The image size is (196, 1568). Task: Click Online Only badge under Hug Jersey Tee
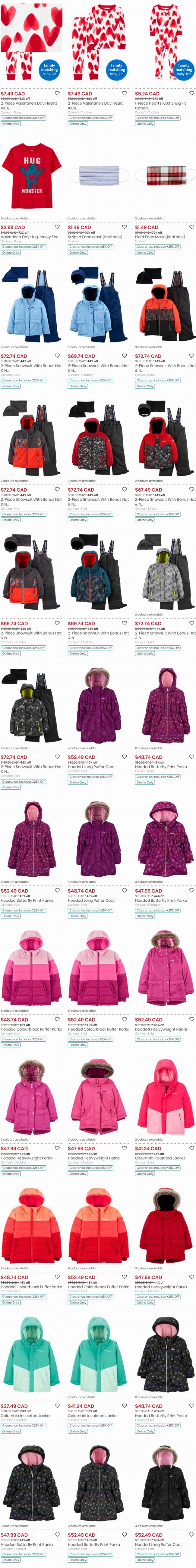(10, 253)
